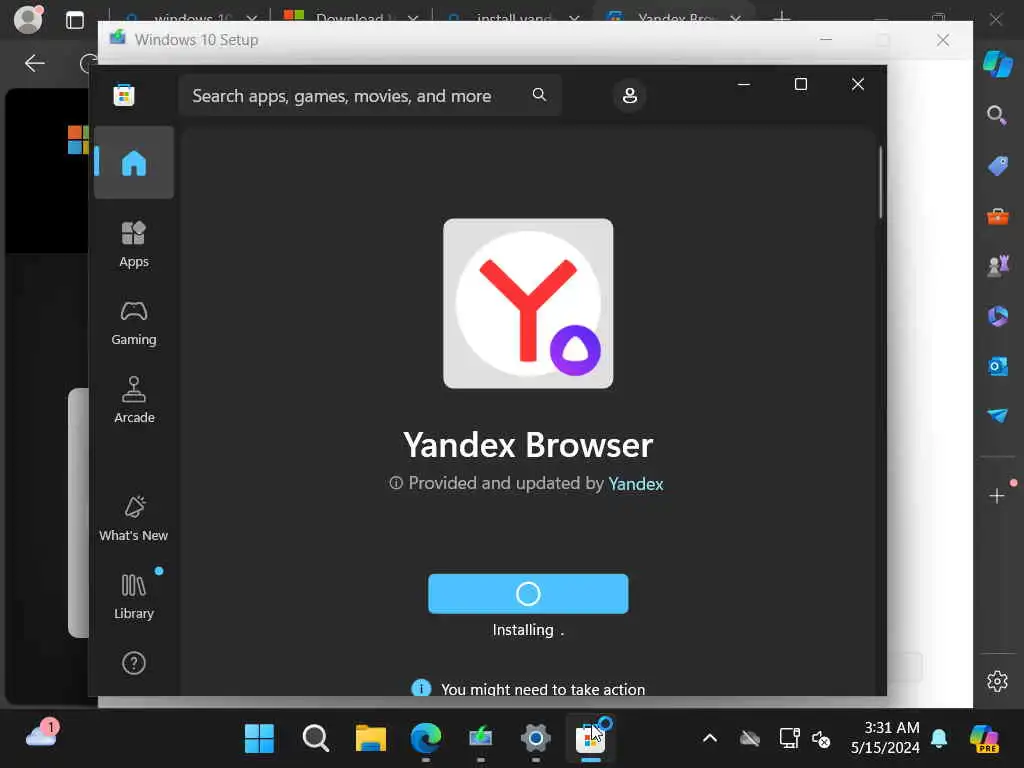1024x768 pixels.
Task: Open the Store user account icon
Action: tap(630, 95)
